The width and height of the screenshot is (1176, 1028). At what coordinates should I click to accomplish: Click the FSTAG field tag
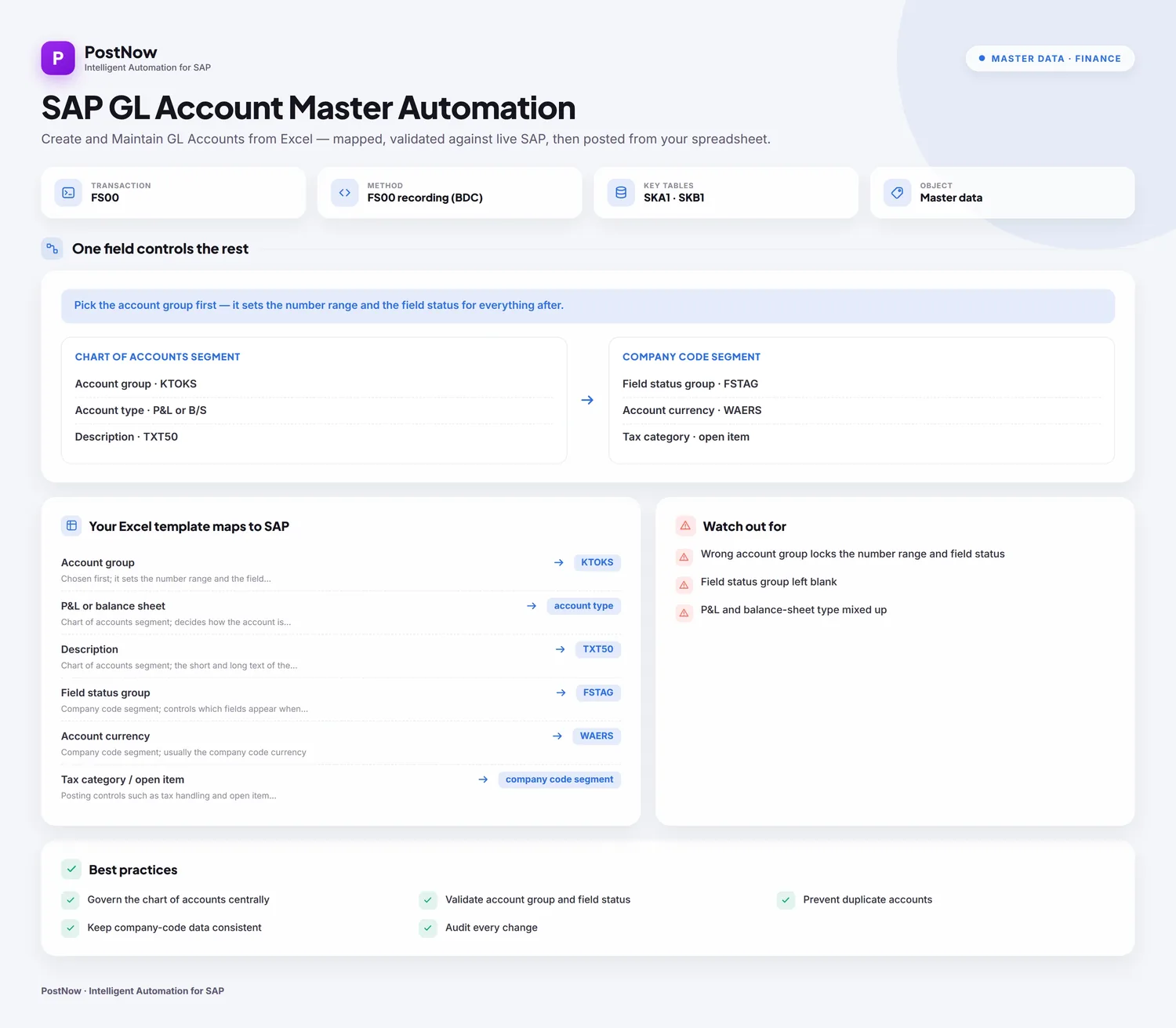click(598, 692)
